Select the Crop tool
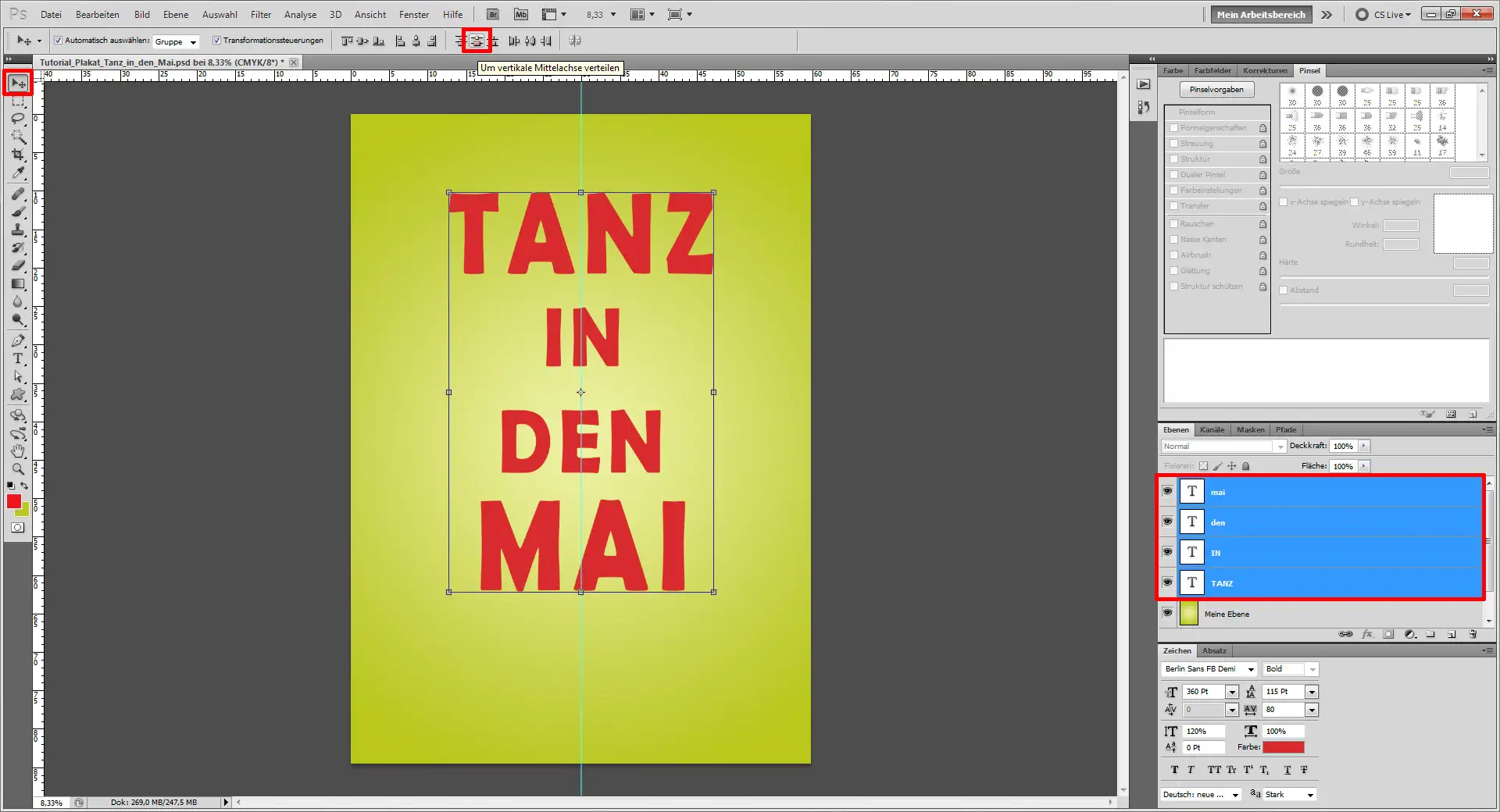This screenshot has height=812, width=1500. point(17,155)
